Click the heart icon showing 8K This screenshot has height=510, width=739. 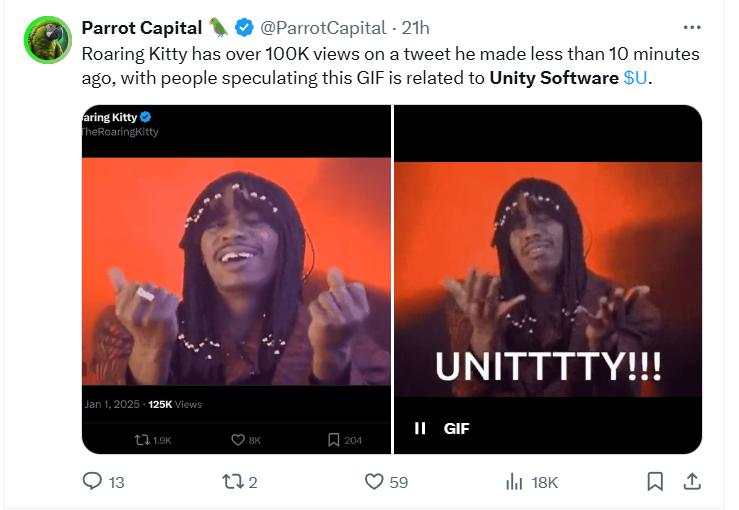(238, 440)
